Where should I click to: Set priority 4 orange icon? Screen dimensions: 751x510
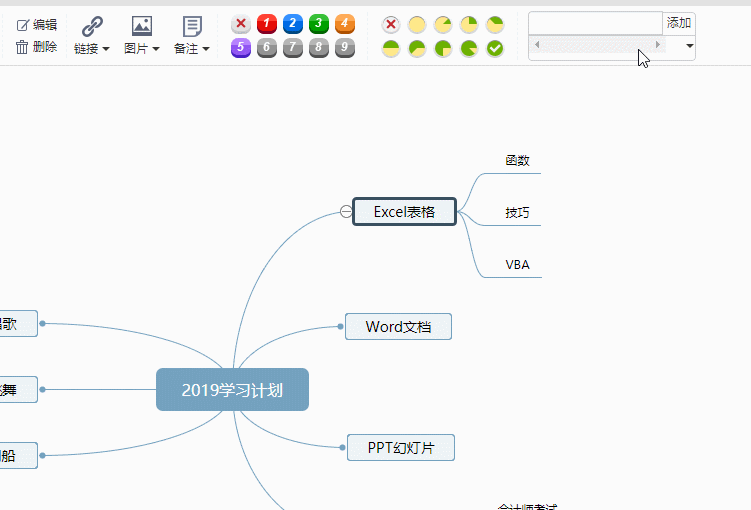tap(344, 24)
